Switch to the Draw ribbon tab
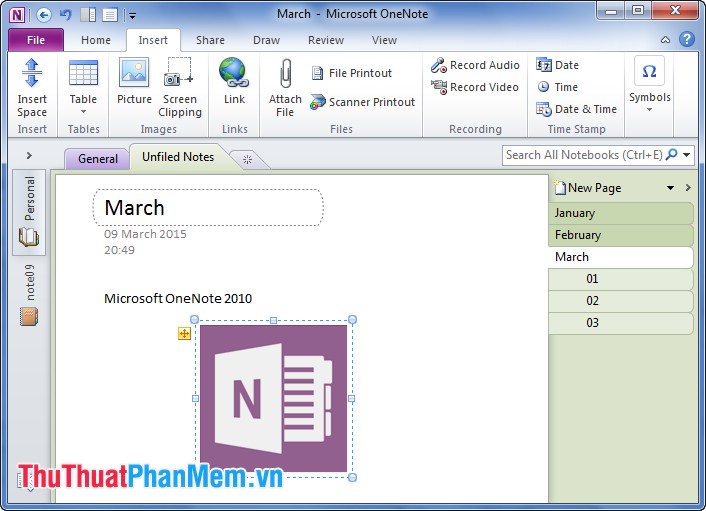 267,40
